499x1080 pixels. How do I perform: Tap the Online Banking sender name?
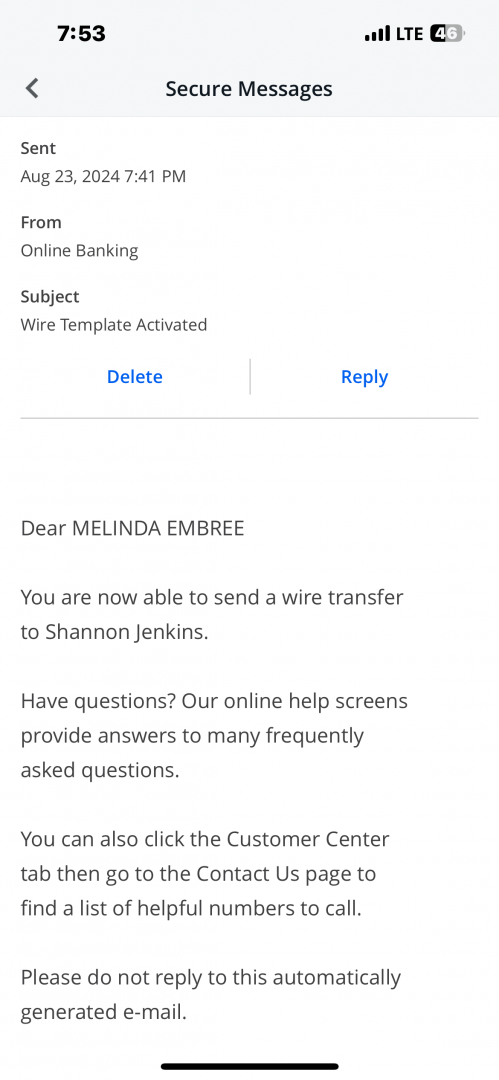(x=79, y=251)
